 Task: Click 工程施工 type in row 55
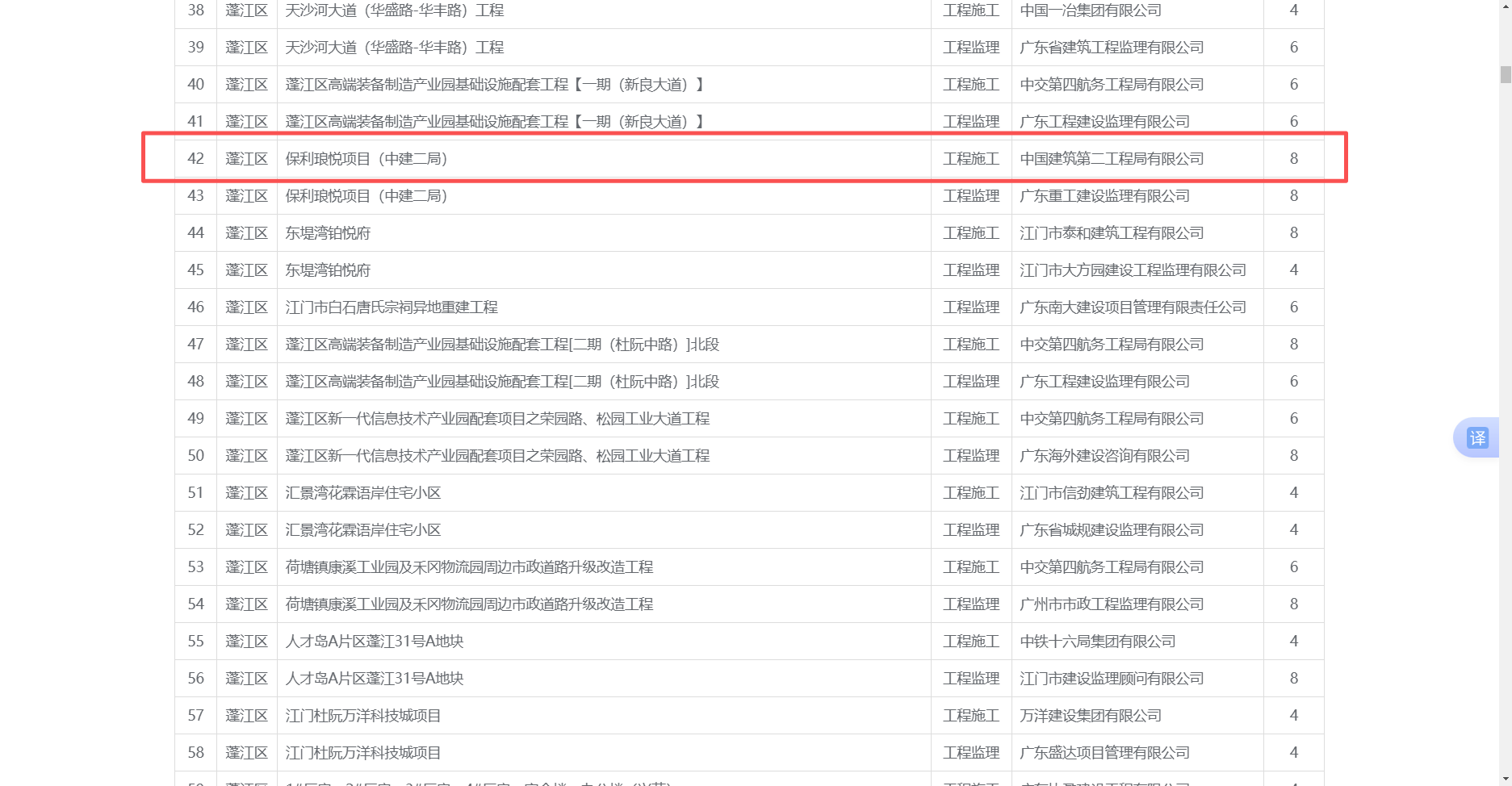(x=971, y=642)
